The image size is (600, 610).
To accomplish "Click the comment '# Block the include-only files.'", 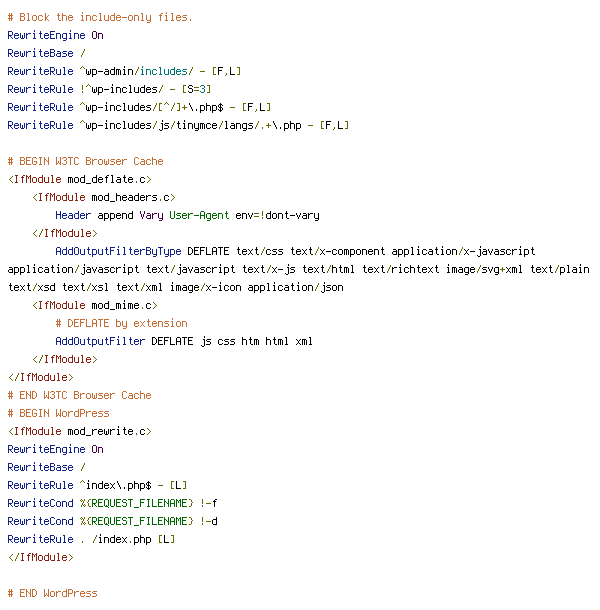I will tap(100, 18).
